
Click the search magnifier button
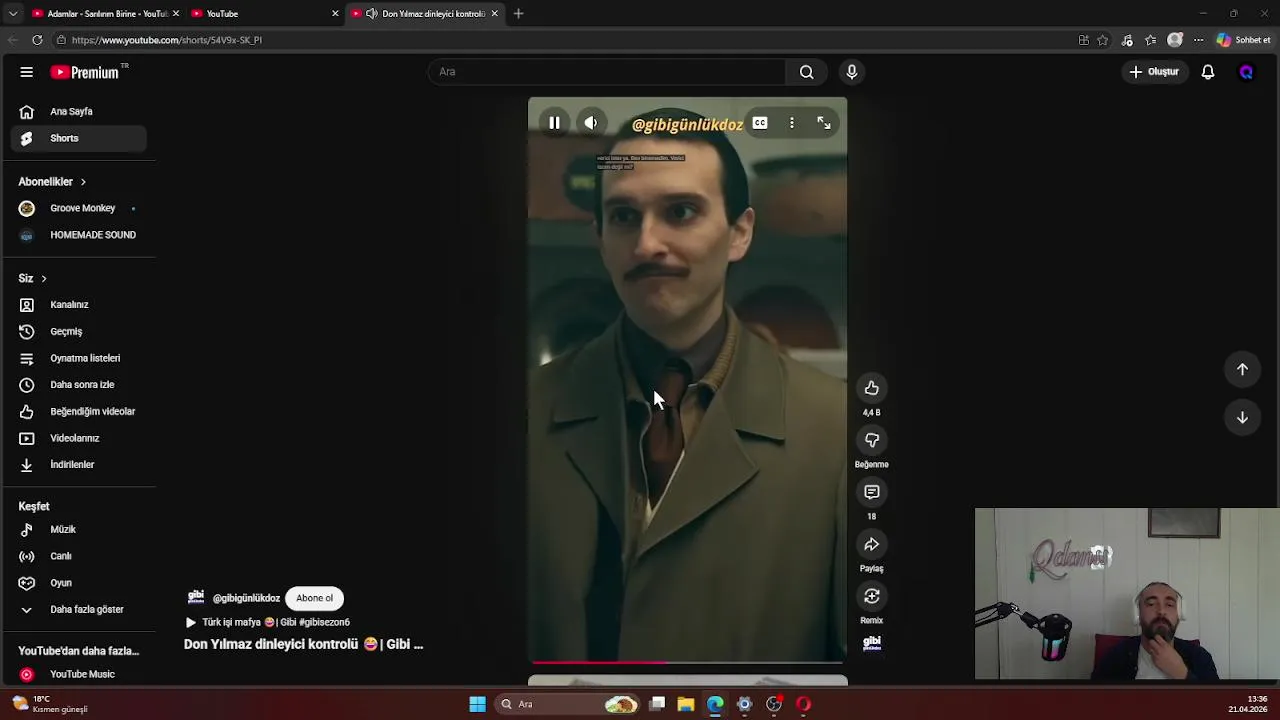point(806,72)
